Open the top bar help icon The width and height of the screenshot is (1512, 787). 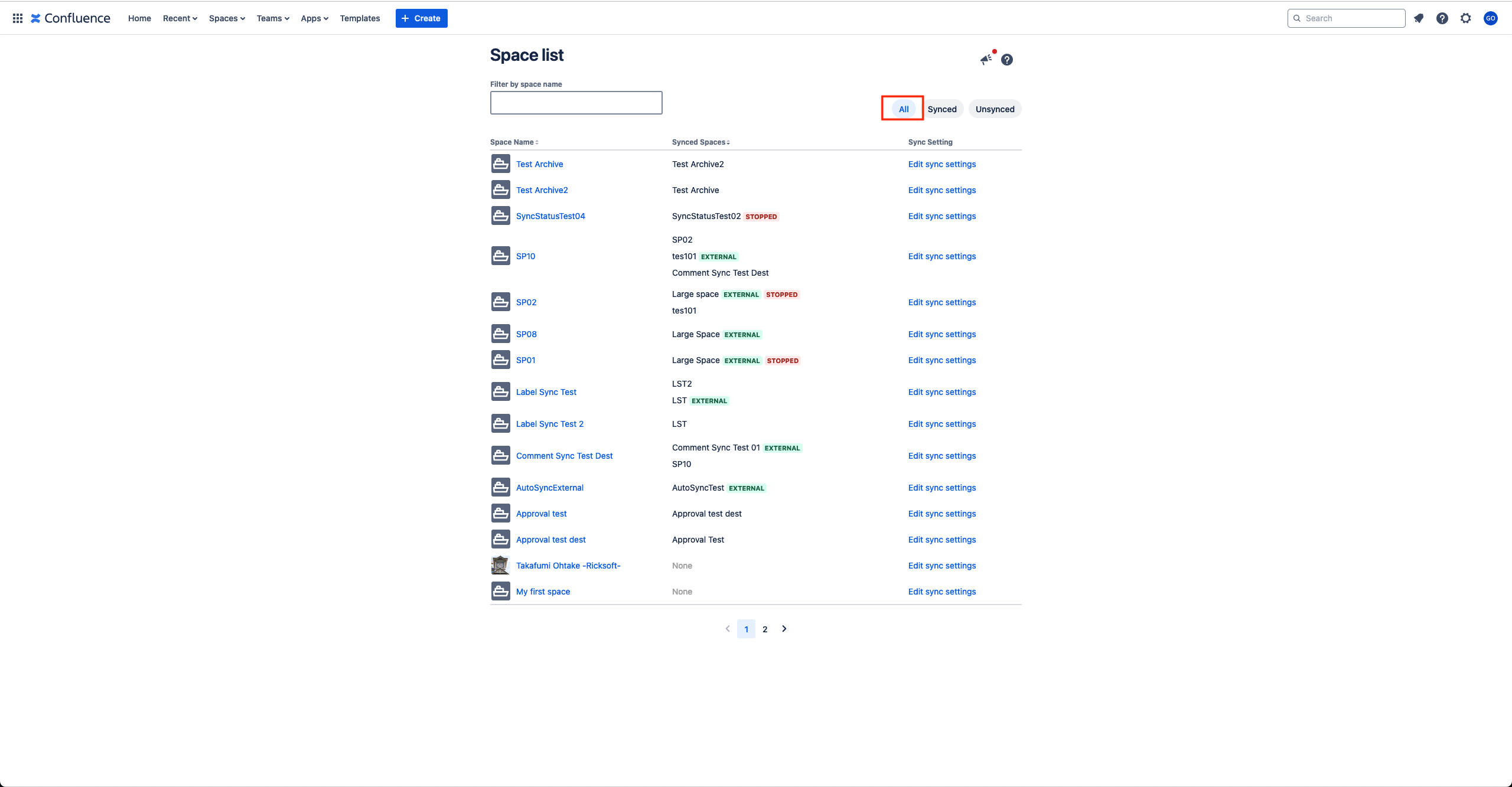(x=1442, y=18)
